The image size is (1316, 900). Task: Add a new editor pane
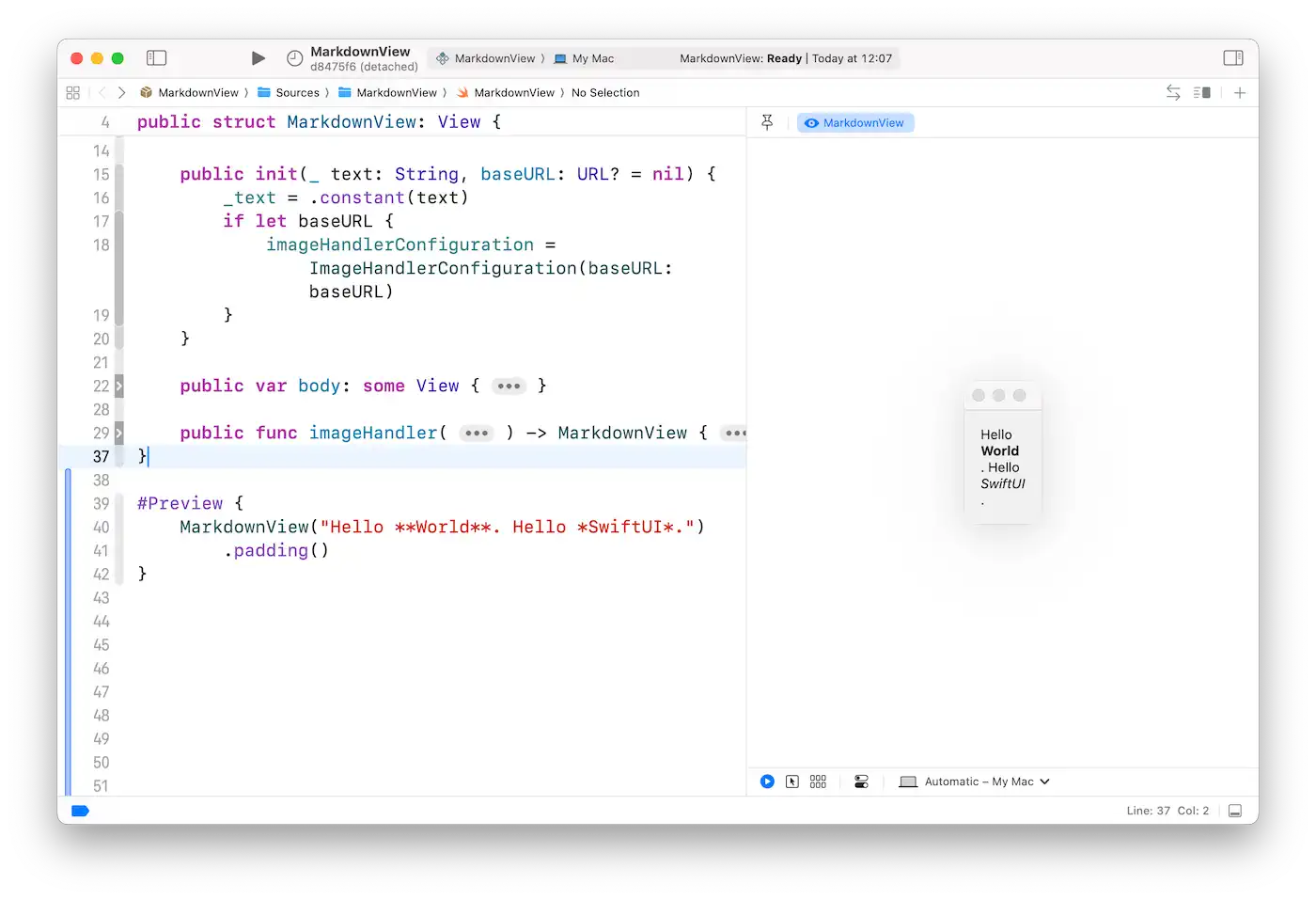pos(1240,93)
